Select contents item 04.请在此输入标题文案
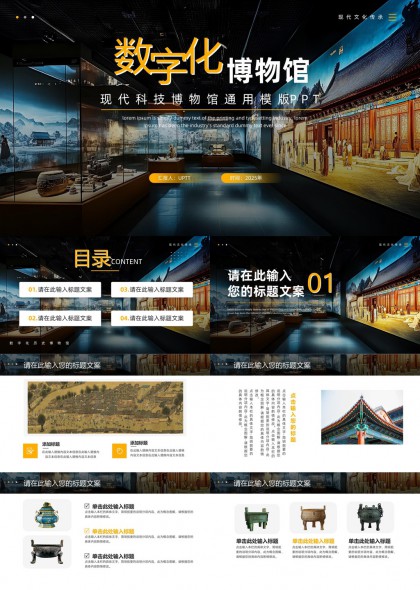The width and height of the screenshot is (420, 590). 152,318
